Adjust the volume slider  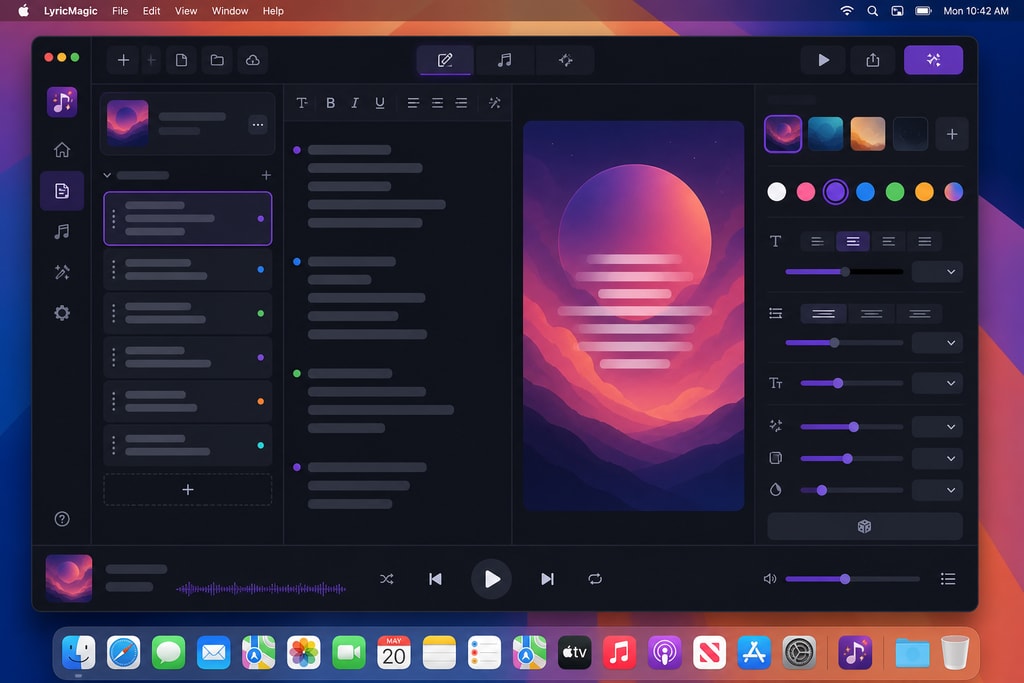852,579
